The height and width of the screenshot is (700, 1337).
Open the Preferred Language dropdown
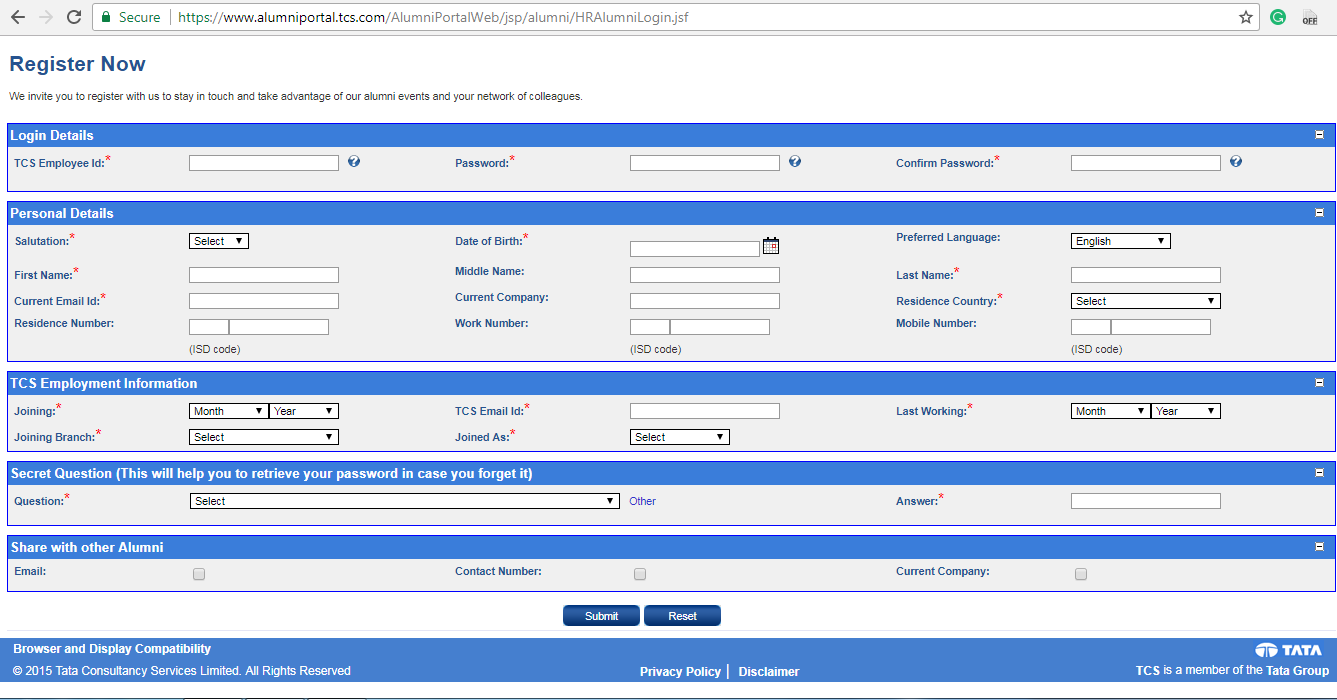(1121, 241)
